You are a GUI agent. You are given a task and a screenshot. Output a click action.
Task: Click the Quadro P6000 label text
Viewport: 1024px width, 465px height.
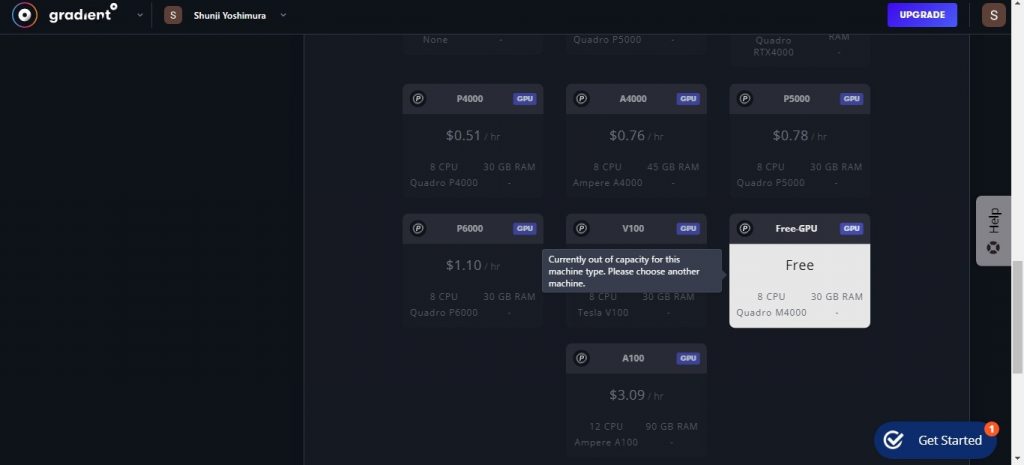click(444, 313)
